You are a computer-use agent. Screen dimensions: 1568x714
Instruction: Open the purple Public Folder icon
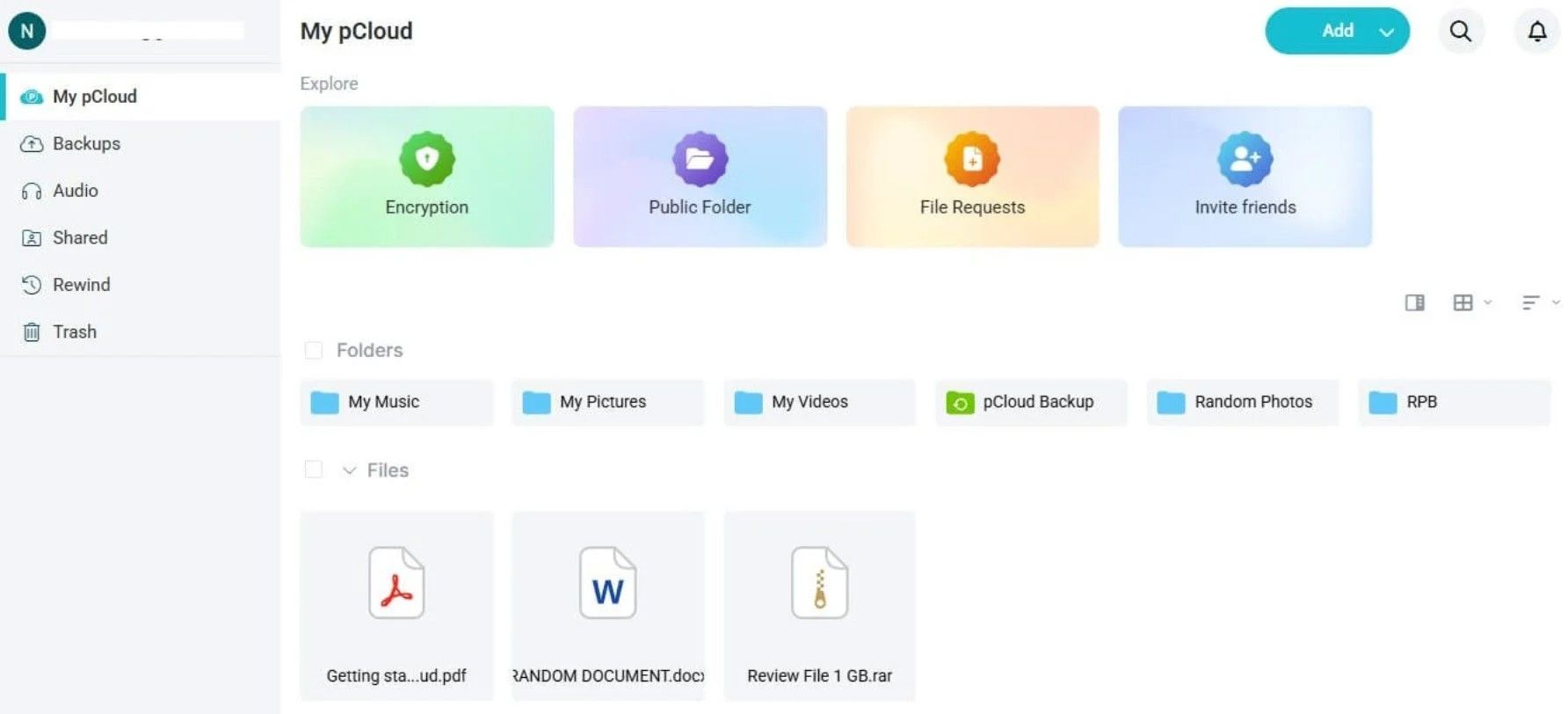[700, 159]
